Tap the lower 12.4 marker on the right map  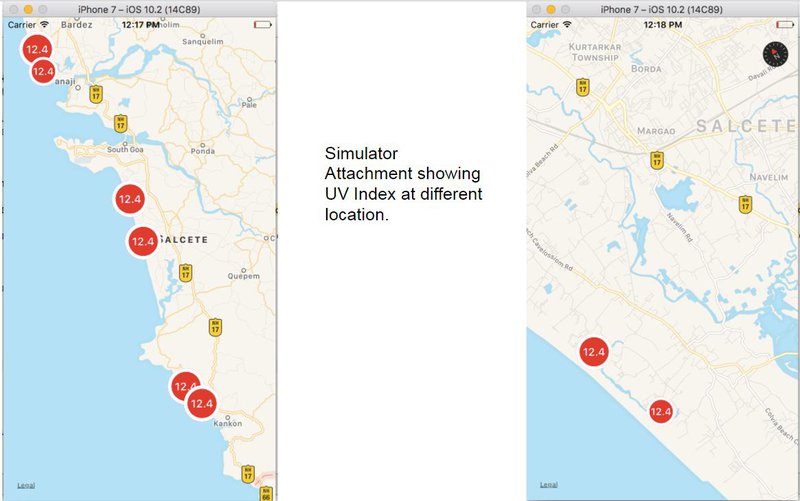(660, 411)
